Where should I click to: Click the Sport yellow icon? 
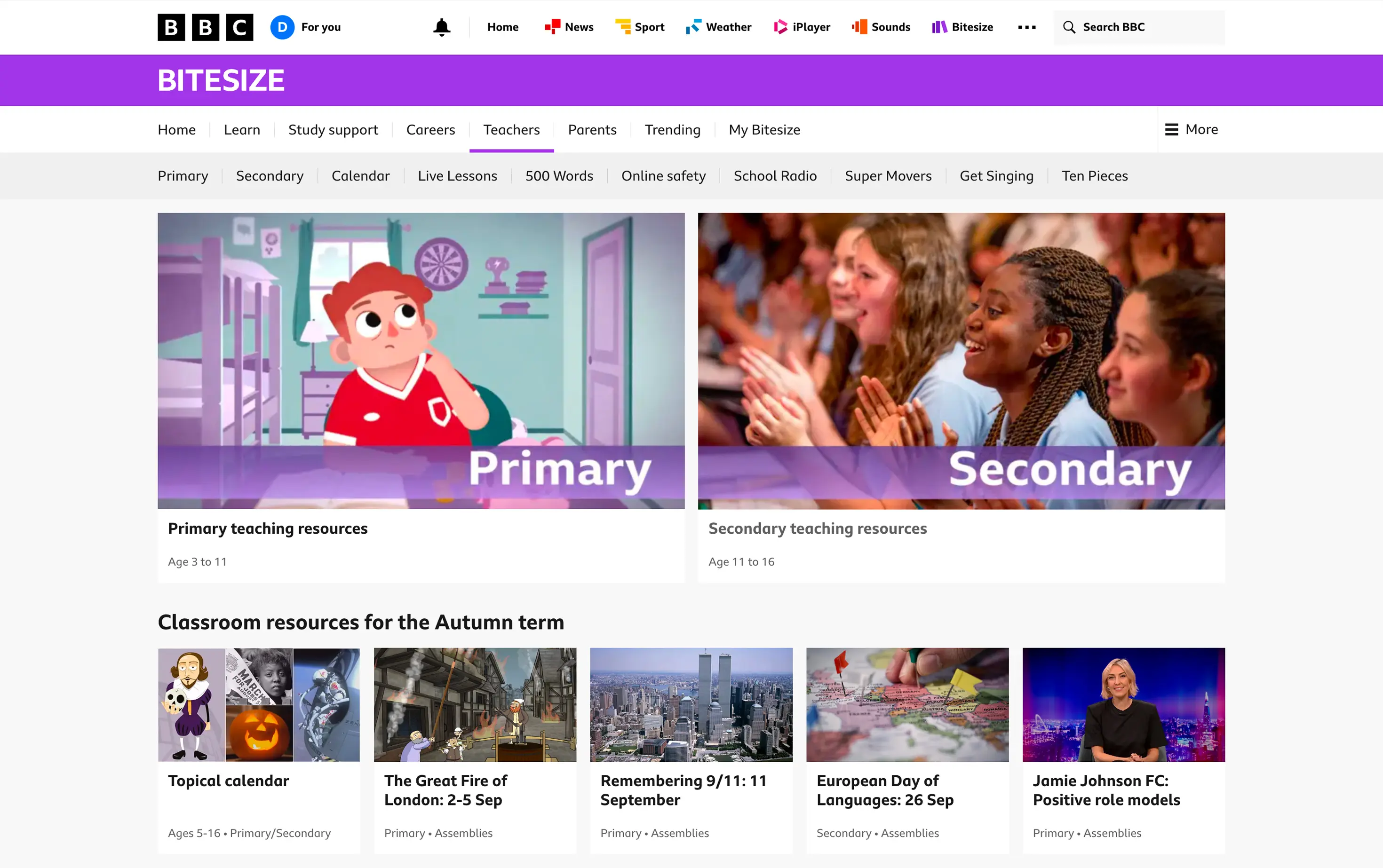click(x=622, y=27)
